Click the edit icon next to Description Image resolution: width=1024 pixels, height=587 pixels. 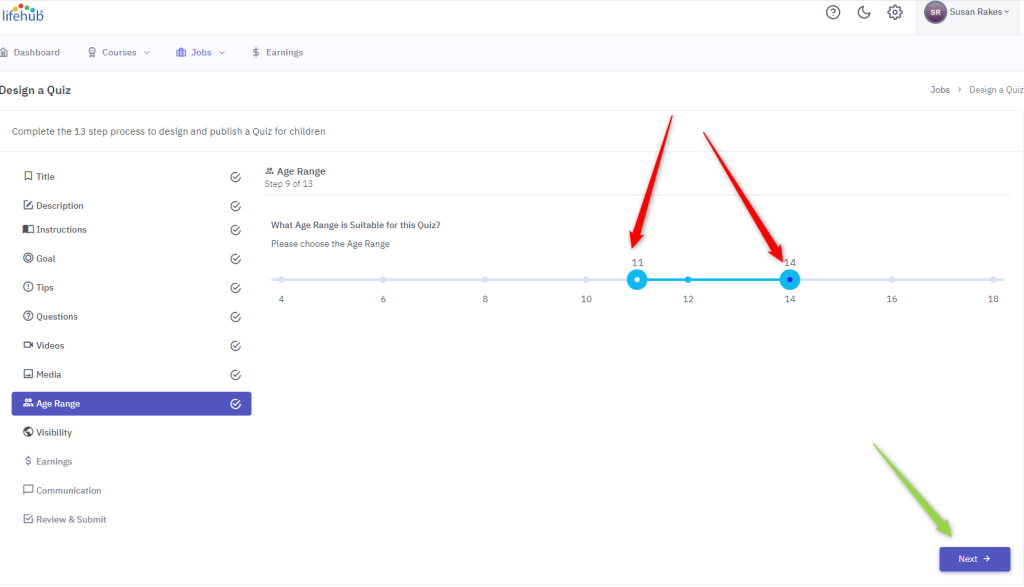(x=28, y=205)
